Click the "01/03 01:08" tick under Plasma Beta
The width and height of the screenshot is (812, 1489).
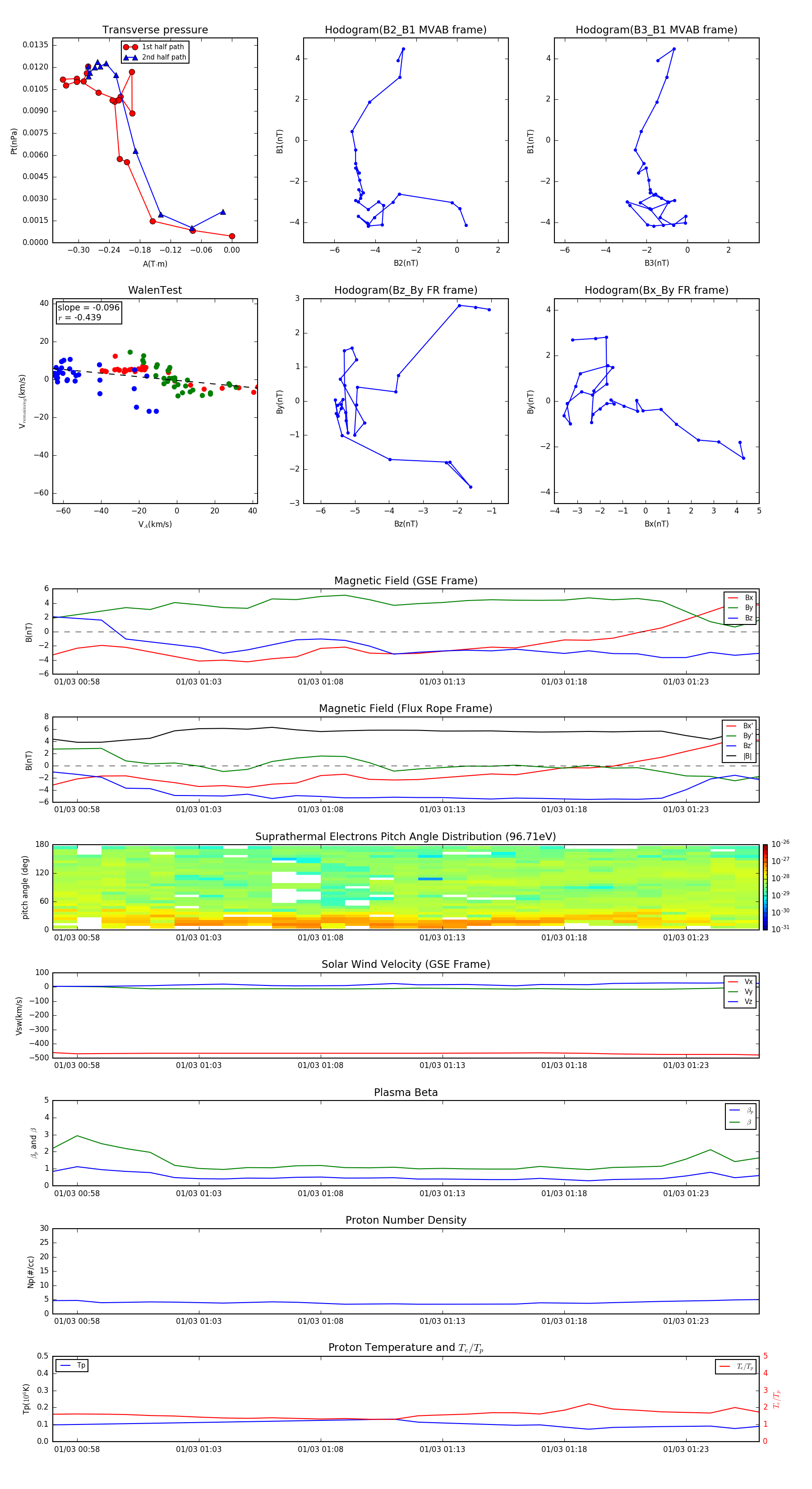(x=320, y=1193)
